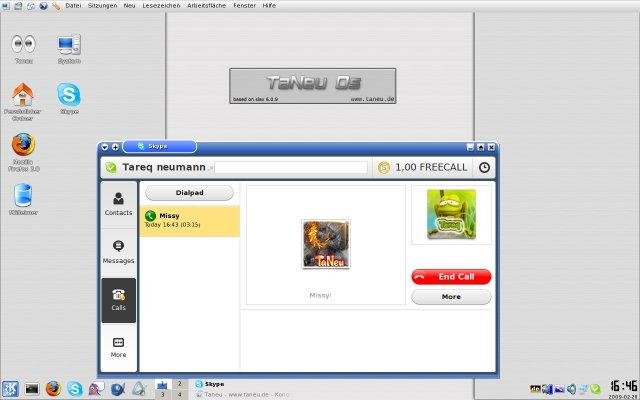Open call history clock icon
Screen dimensions: 640x400
(484, 167)
